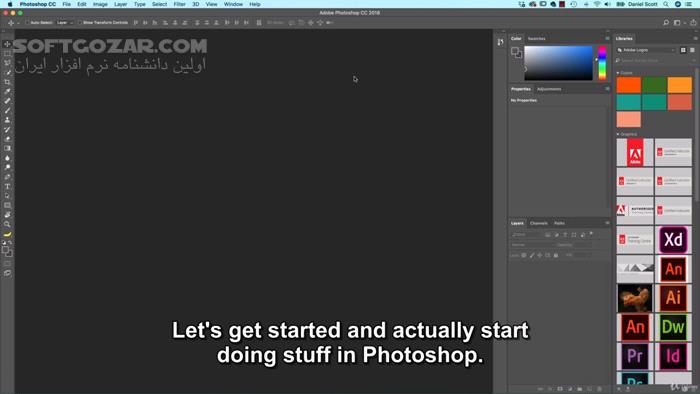Click the yellow banana Edit Toolbar icon
Image resolution: width=700 pixels, height=394 pixels.
click(7, 234)
